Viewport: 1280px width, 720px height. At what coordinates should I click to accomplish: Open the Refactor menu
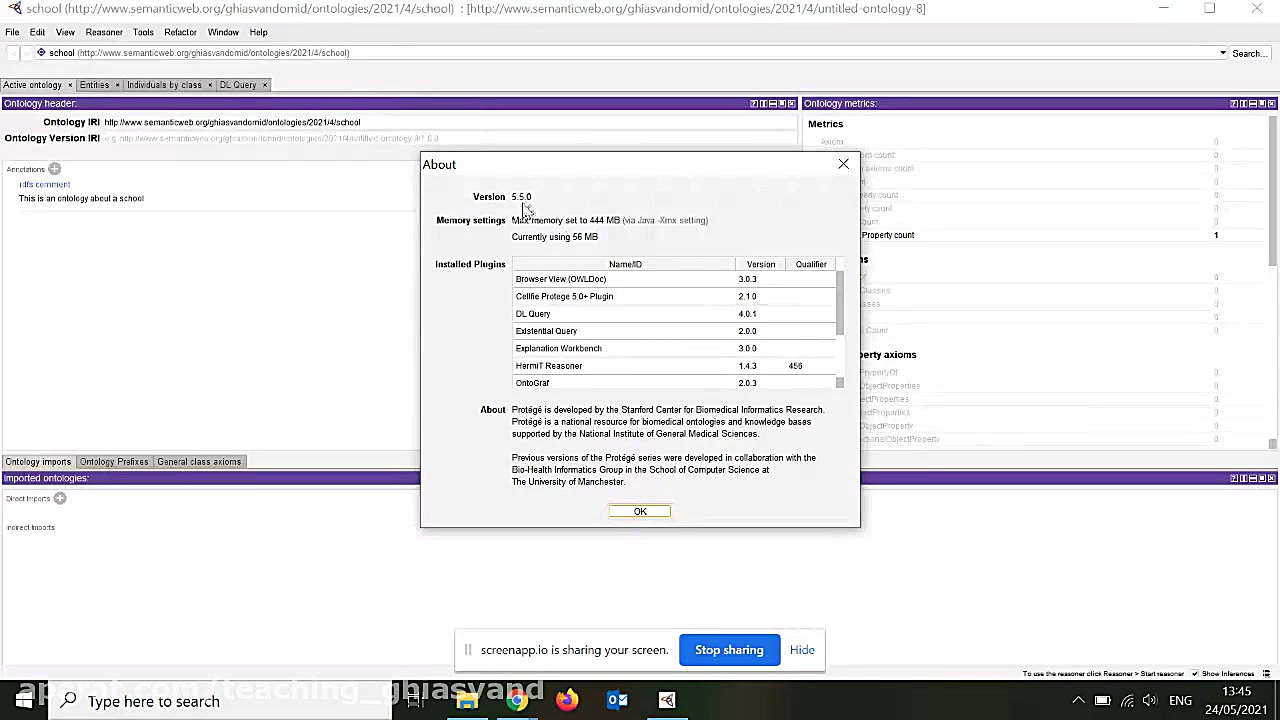(180, 32)
